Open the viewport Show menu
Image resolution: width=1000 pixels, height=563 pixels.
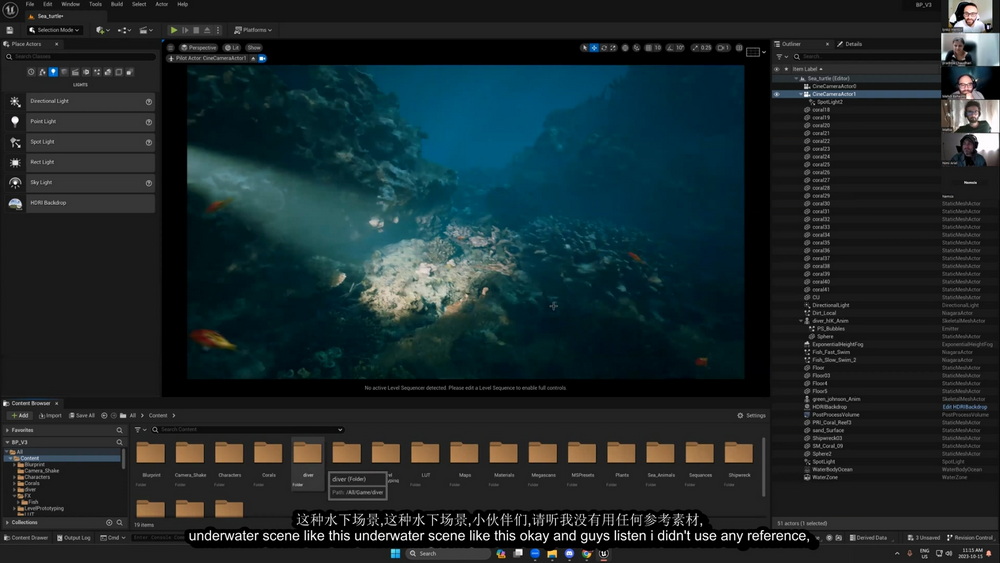click(254, 48)
